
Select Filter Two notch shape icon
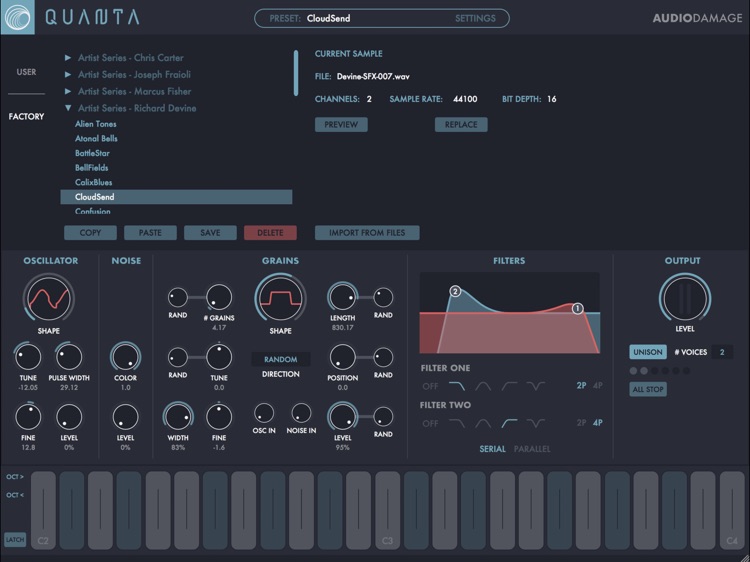[x=536, y=423]
